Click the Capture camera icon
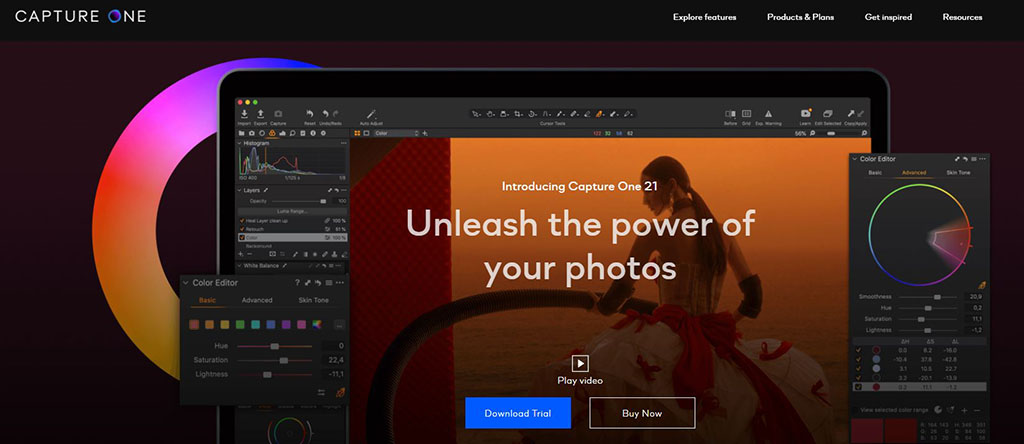 coord(278,114)
